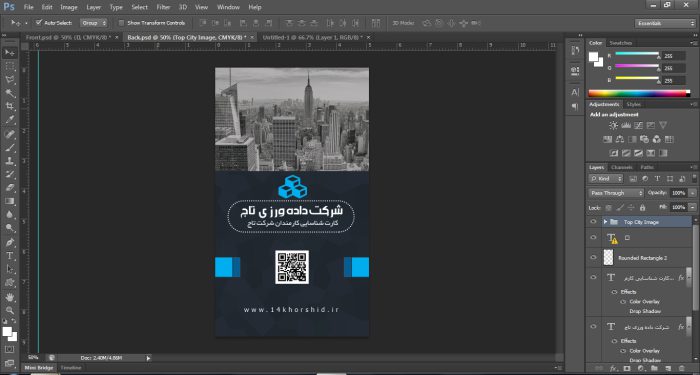
Task: Open the Filter menu
Action: point(163,7)
